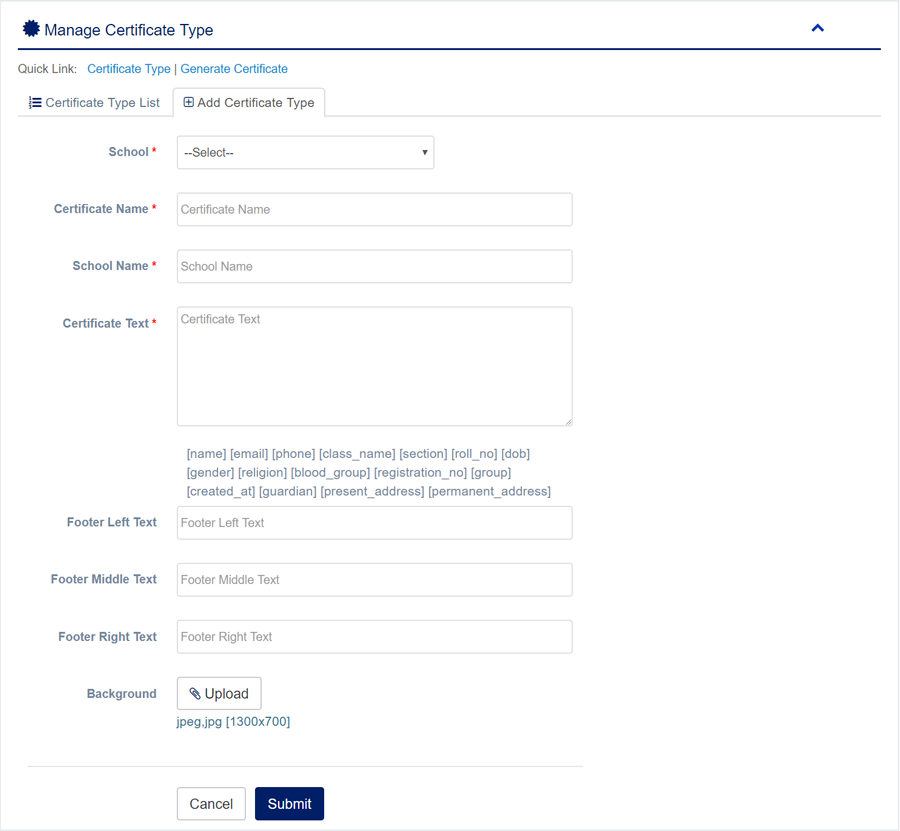
Task: Click the list icon on Certificate Type List tab
Action: [35, 103]
